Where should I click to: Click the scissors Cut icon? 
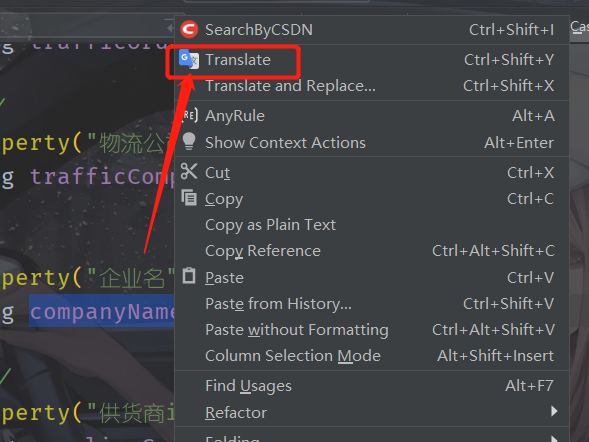click(x=189, y=172)
